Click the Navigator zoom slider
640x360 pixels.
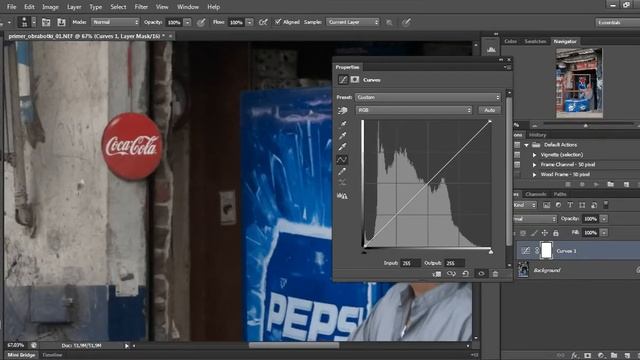click(x=585, y=125)
